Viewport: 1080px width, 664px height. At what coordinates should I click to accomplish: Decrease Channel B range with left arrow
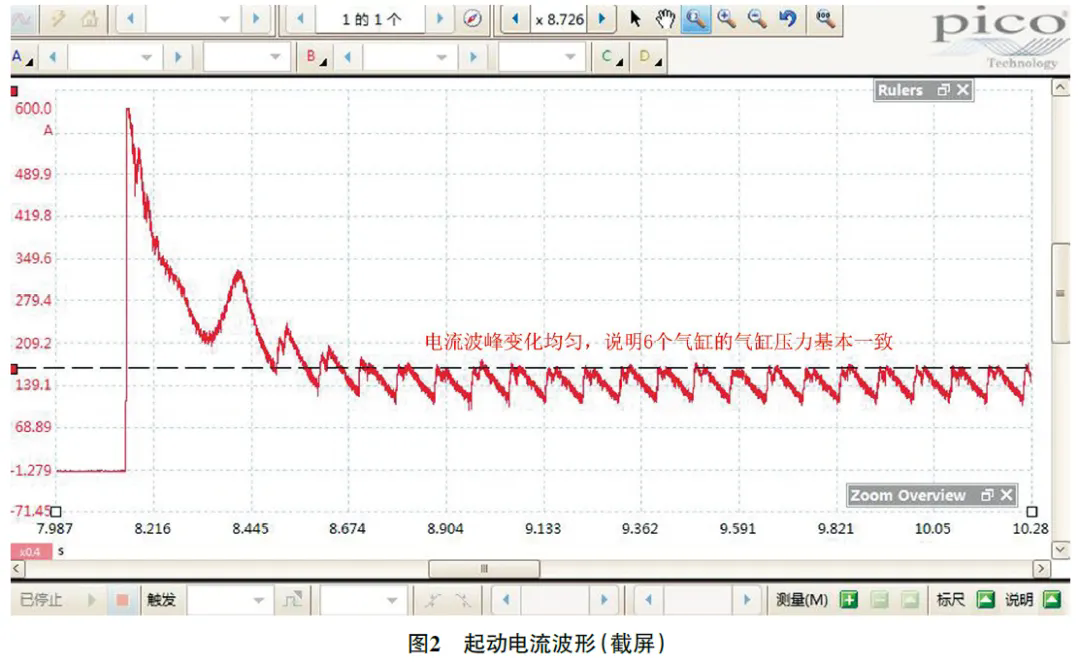tap(348, 57)
